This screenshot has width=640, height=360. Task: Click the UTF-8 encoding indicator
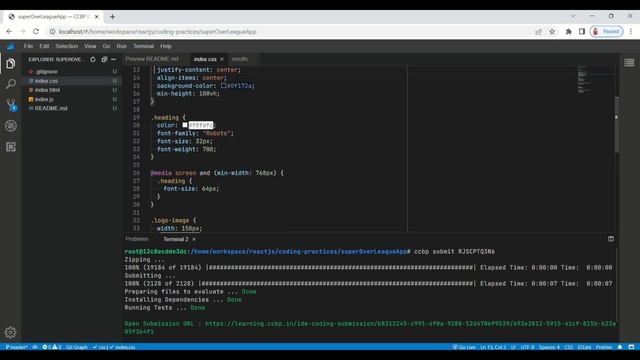pos(527,347)
